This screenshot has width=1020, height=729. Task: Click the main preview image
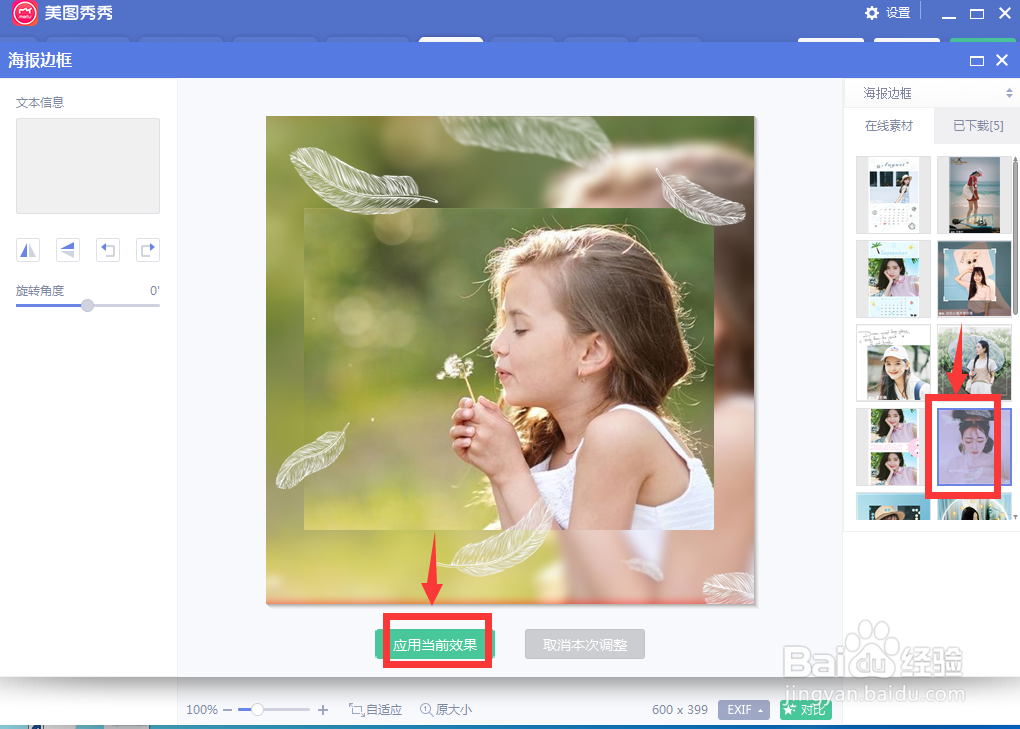510,360
